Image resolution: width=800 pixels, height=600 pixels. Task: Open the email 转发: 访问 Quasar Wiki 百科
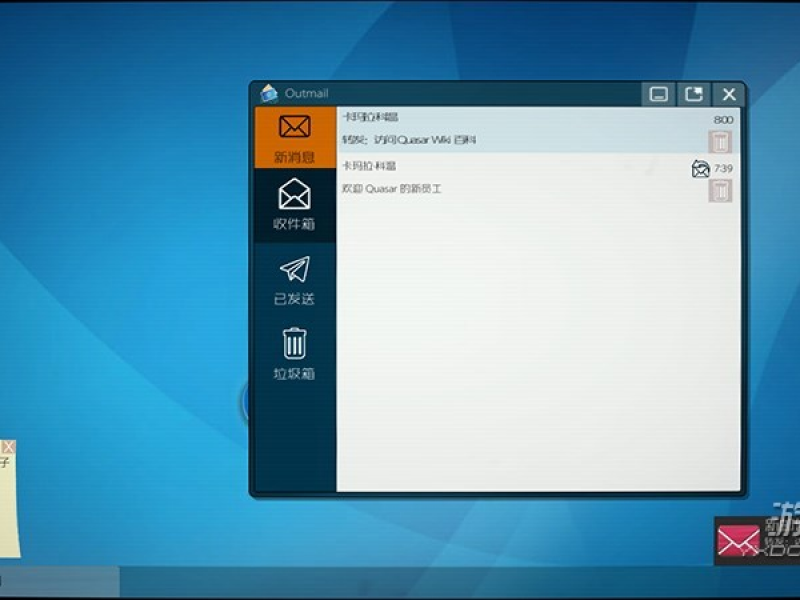click(x=500, y=140)
